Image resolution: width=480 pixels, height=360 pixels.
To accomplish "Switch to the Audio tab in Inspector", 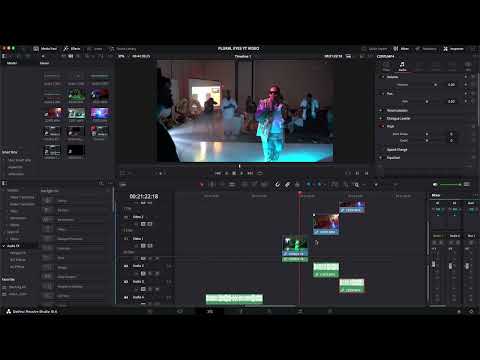I will (402, 66).
